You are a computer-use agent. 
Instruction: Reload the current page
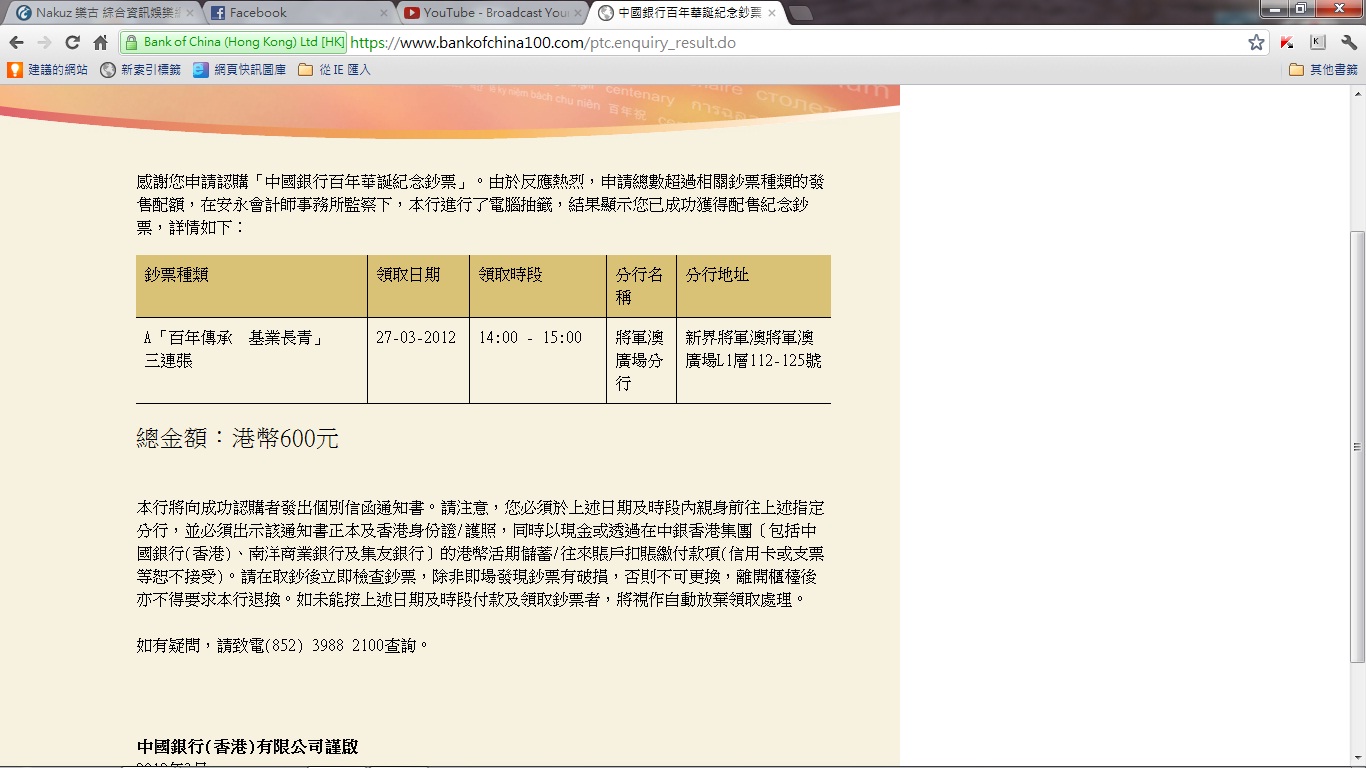coord(72,42)
